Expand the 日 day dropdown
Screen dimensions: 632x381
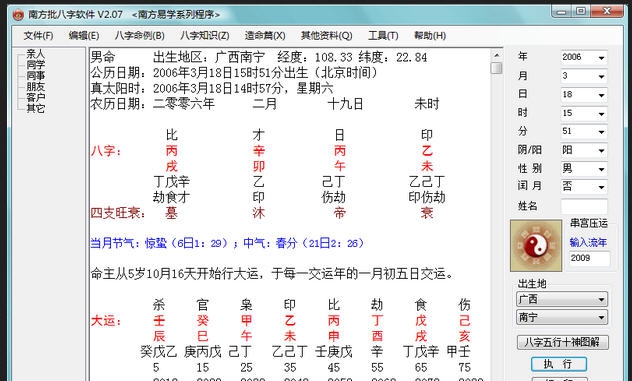point(601,95)
